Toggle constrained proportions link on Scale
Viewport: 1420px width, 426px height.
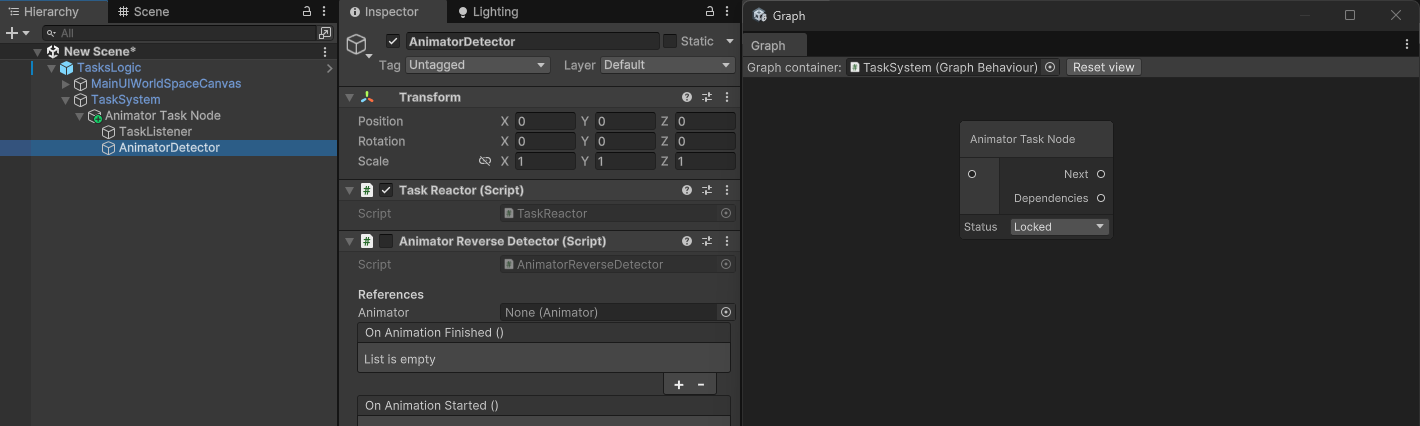tap(485, 161)
